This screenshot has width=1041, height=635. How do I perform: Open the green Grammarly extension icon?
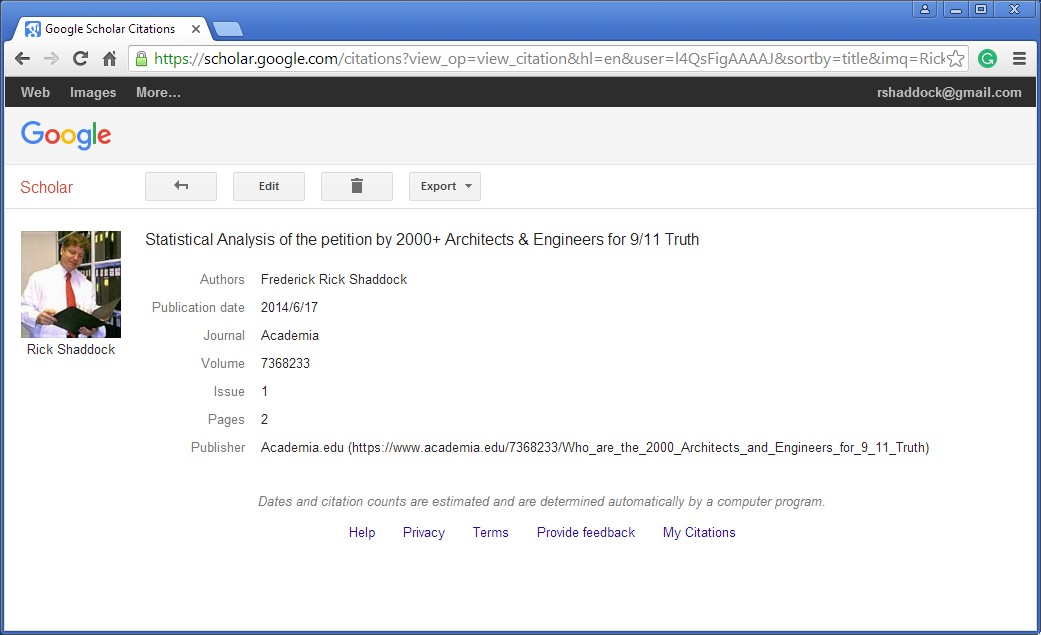coord(987,58)
